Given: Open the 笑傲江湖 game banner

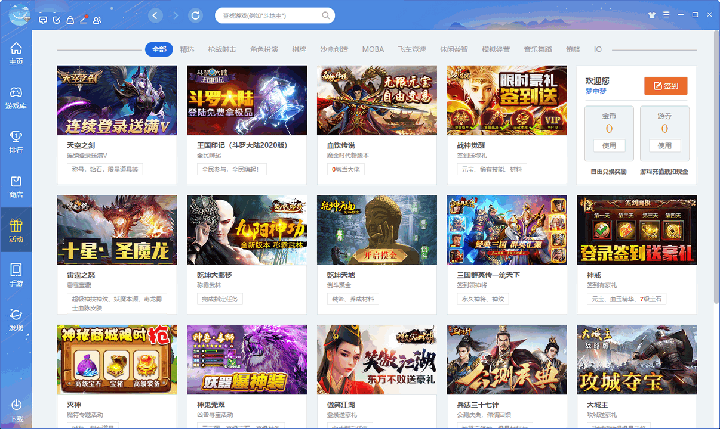Looking at the screenshot, I should (377, 360).
